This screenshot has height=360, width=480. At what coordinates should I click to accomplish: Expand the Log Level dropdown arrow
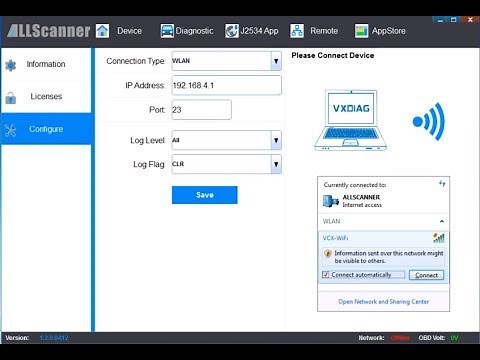tap(276, 140)
